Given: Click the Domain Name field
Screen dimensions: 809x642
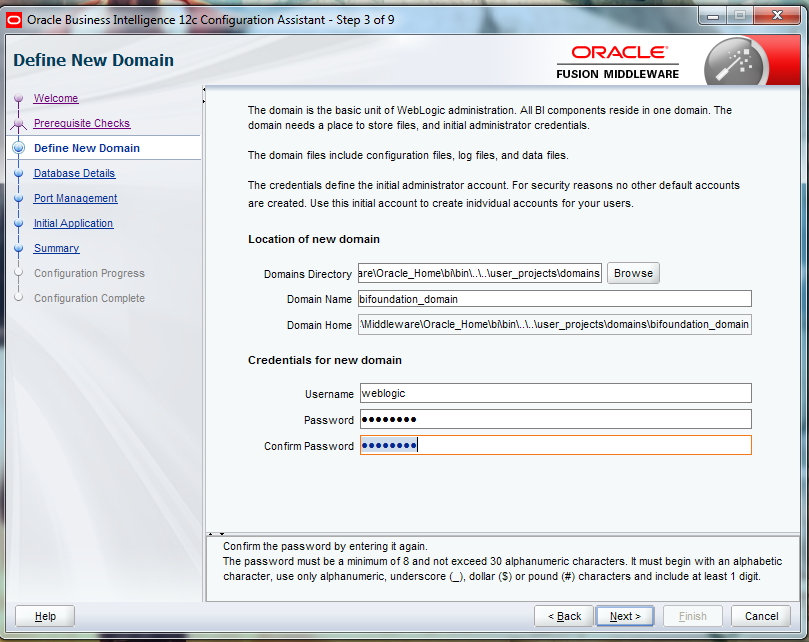Looking at the screenshot, I should coord(555,299).
